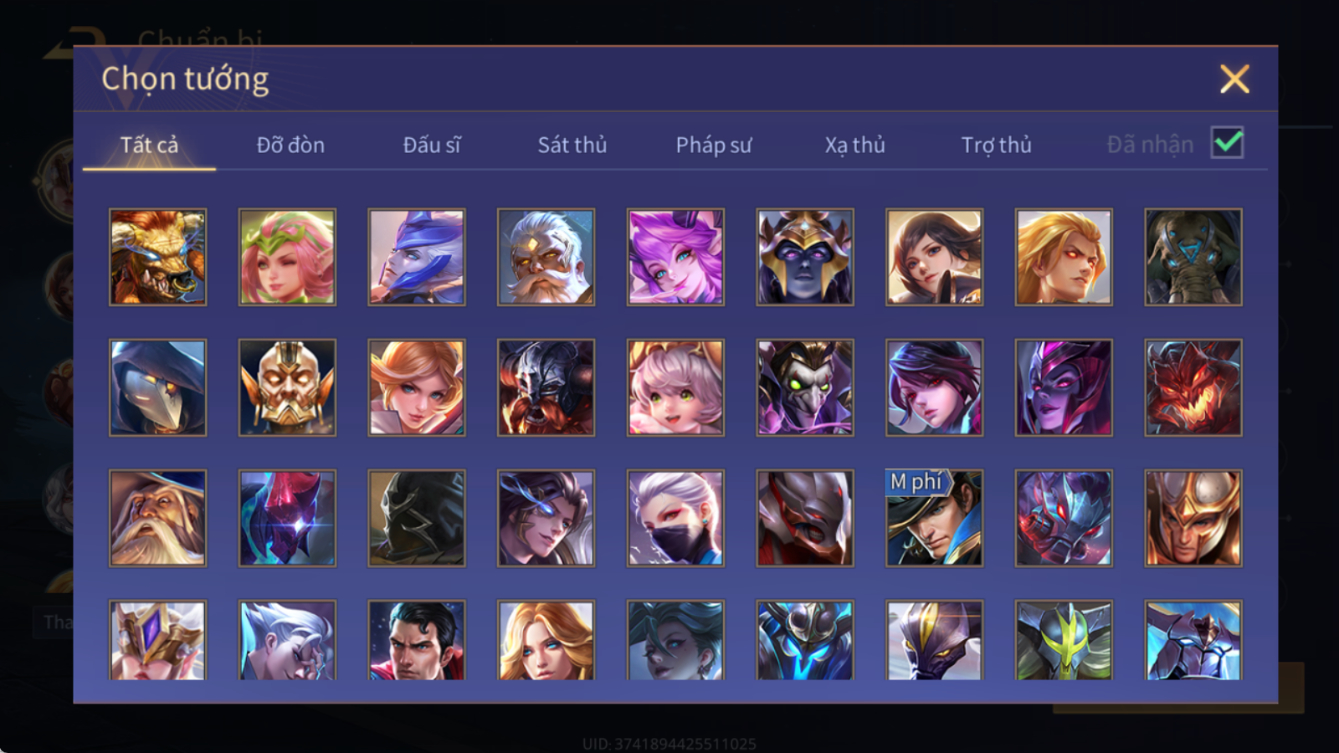Select the red lava demon hero
The image size is (1339, 753).
(x=1193, y=388)
